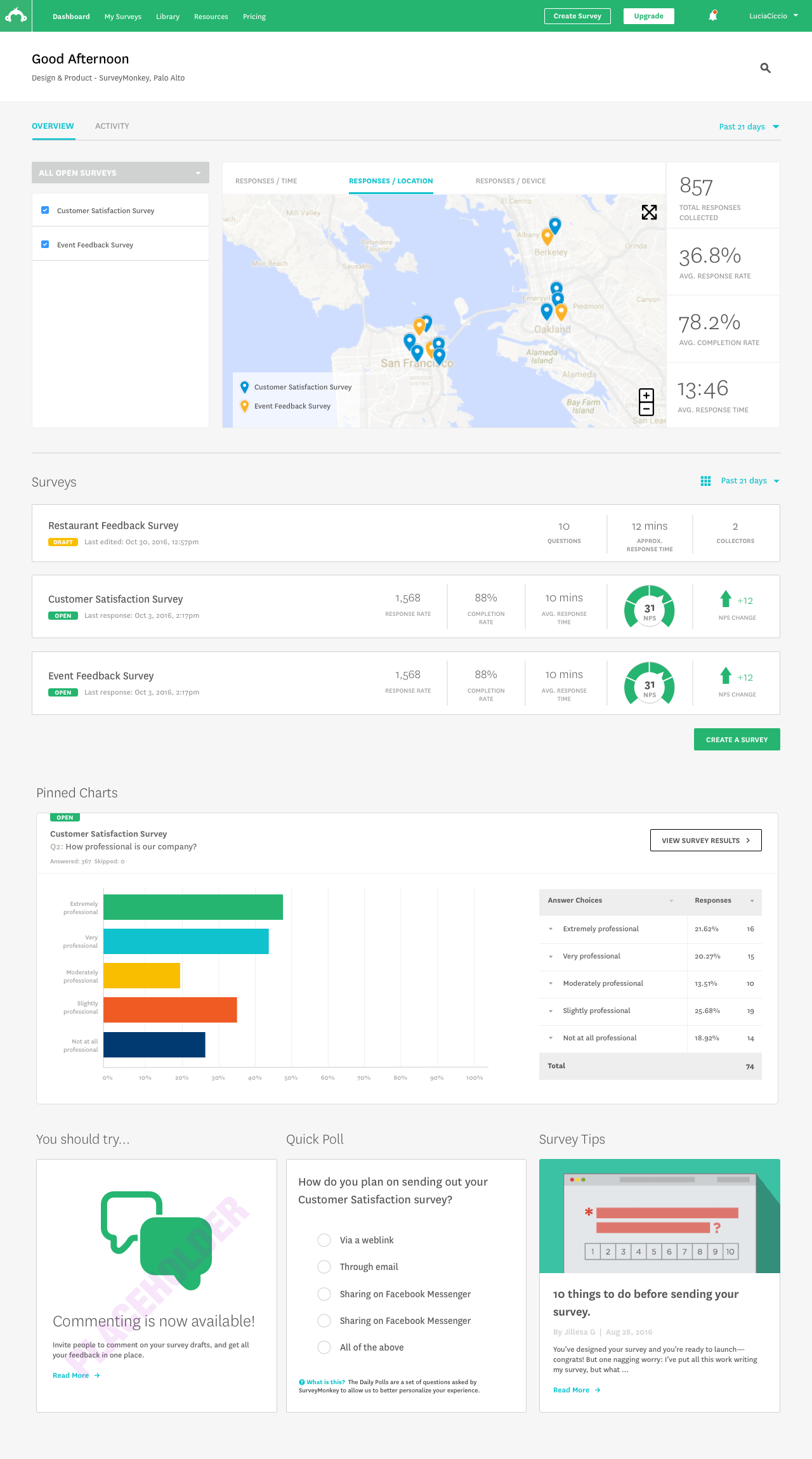Select Via a weblink option
Screen dimensions: 812x1459
324,1240
